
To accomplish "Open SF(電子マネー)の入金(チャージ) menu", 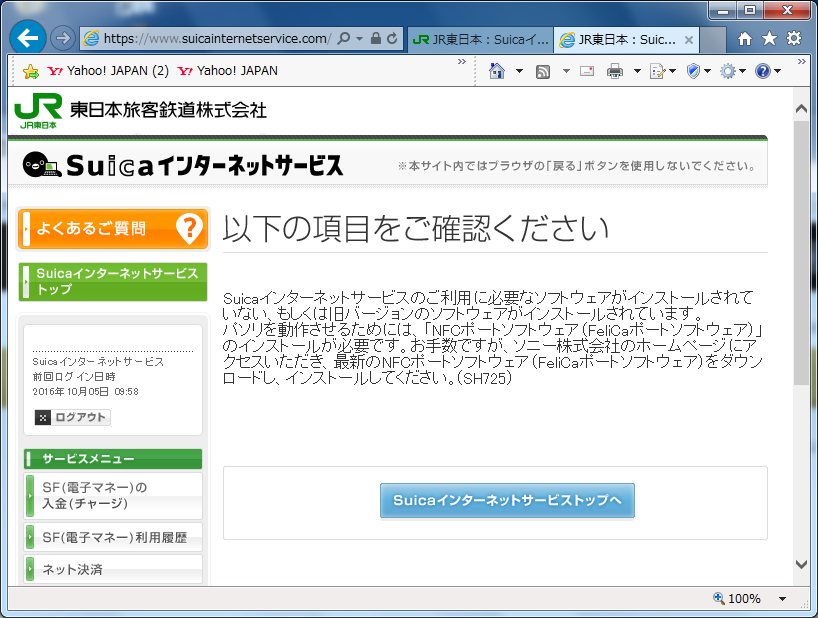I will (x=113, y=495).
